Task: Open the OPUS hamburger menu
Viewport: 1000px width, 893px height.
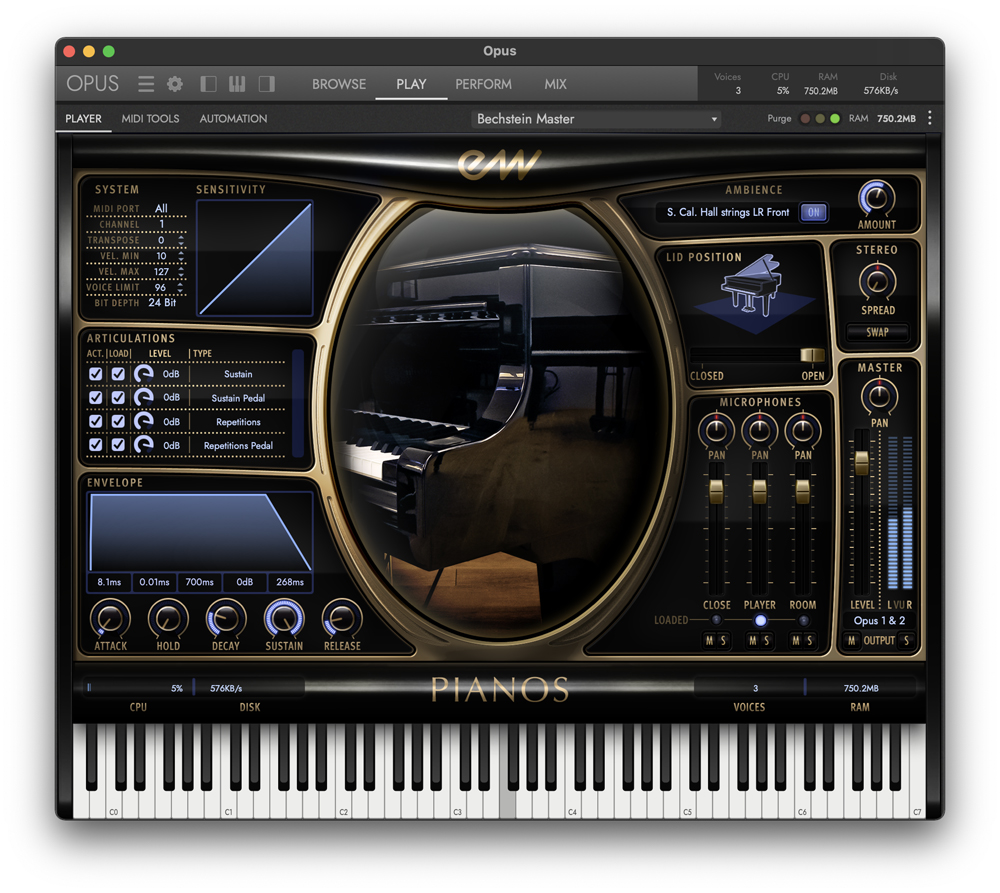Action: 145,84
